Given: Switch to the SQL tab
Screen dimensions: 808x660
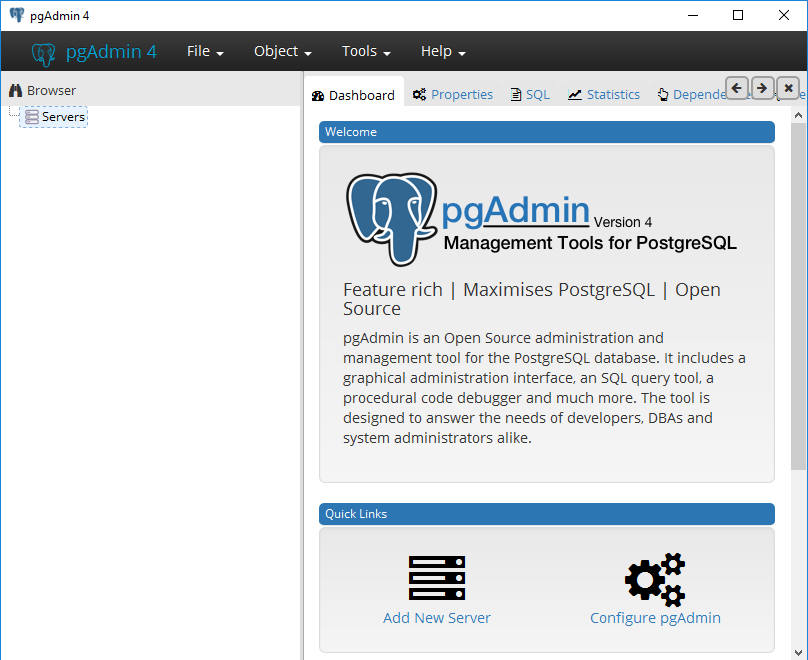Looking at the screenshot, I should click(530, 95).
